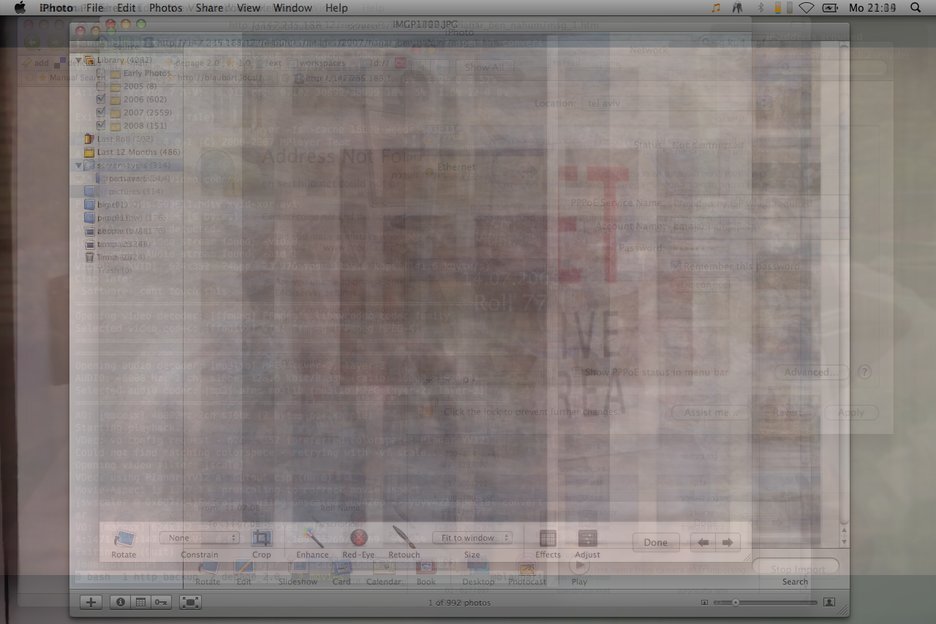Image resolution: width=936 pixels, height=624 pixels.
Task: Select the Last Roll album icon
Action: pos(89,139)
